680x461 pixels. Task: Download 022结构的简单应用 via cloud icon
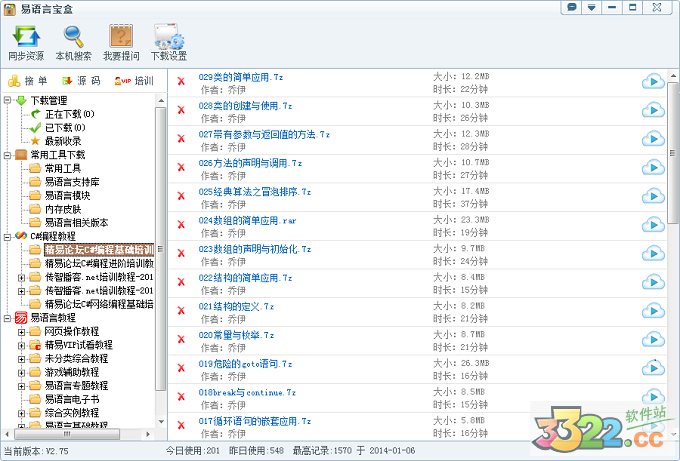(653, 282)
